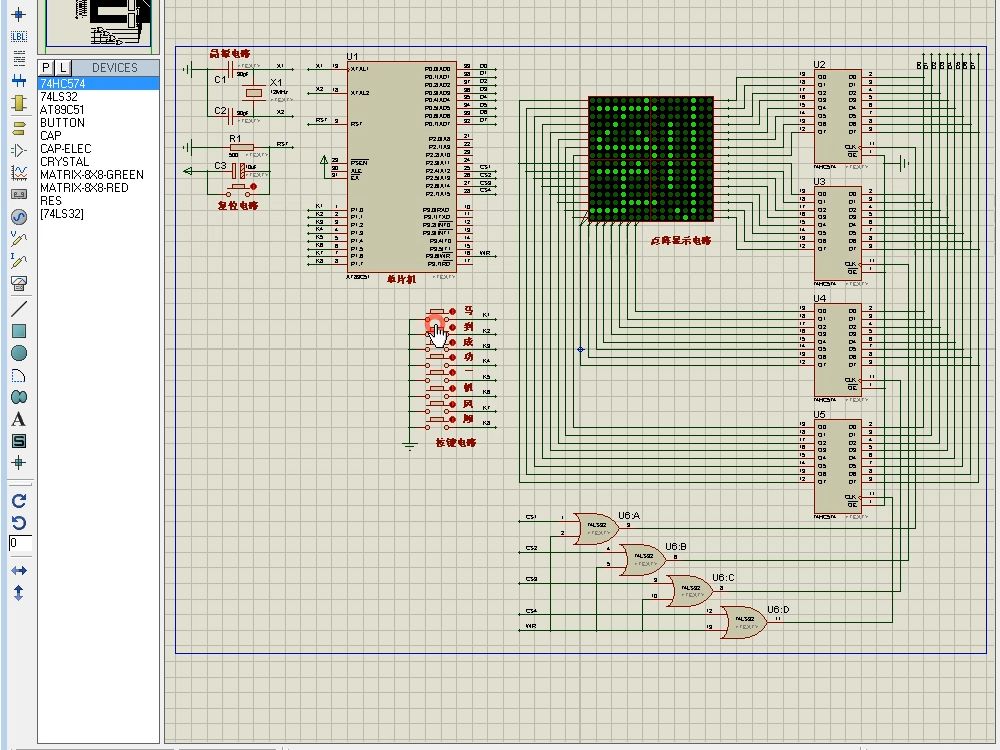1000x750 pixels.
Task: Select the generator mode sine icon
Action: coord(18,216)
